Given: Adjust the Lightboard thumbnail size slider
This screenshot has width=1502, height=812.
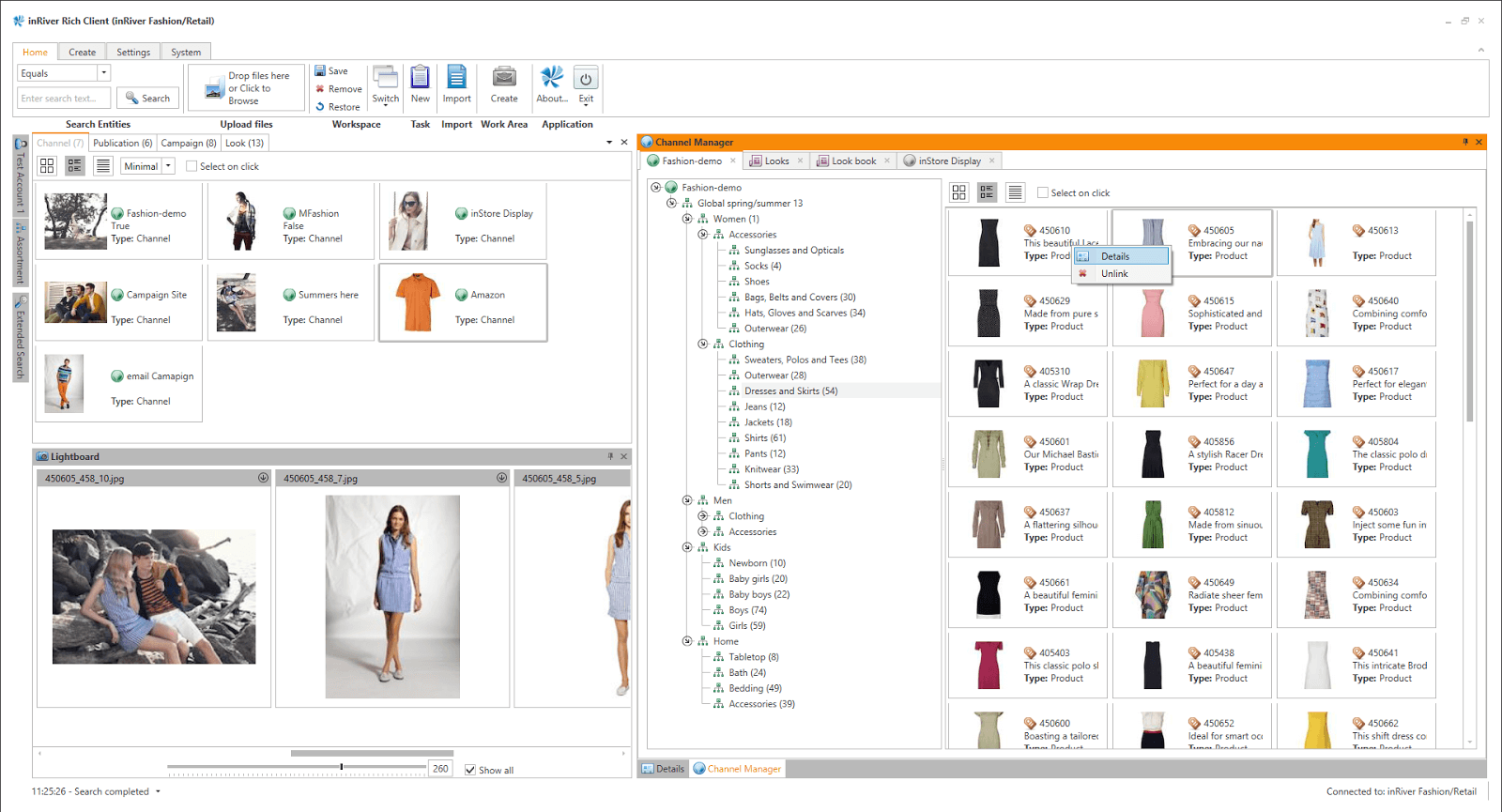Looking at the screenshot, I should coord(342,767).
